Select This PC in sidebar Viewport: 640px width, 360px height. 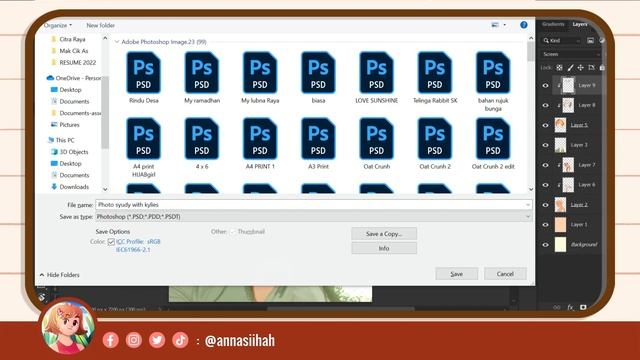pos(61,140)
